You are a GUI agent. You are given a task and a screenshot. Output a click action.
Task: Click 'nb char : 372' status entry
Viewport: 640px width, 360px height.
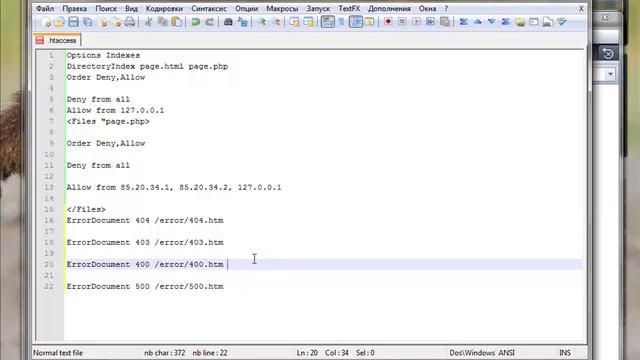164,353
